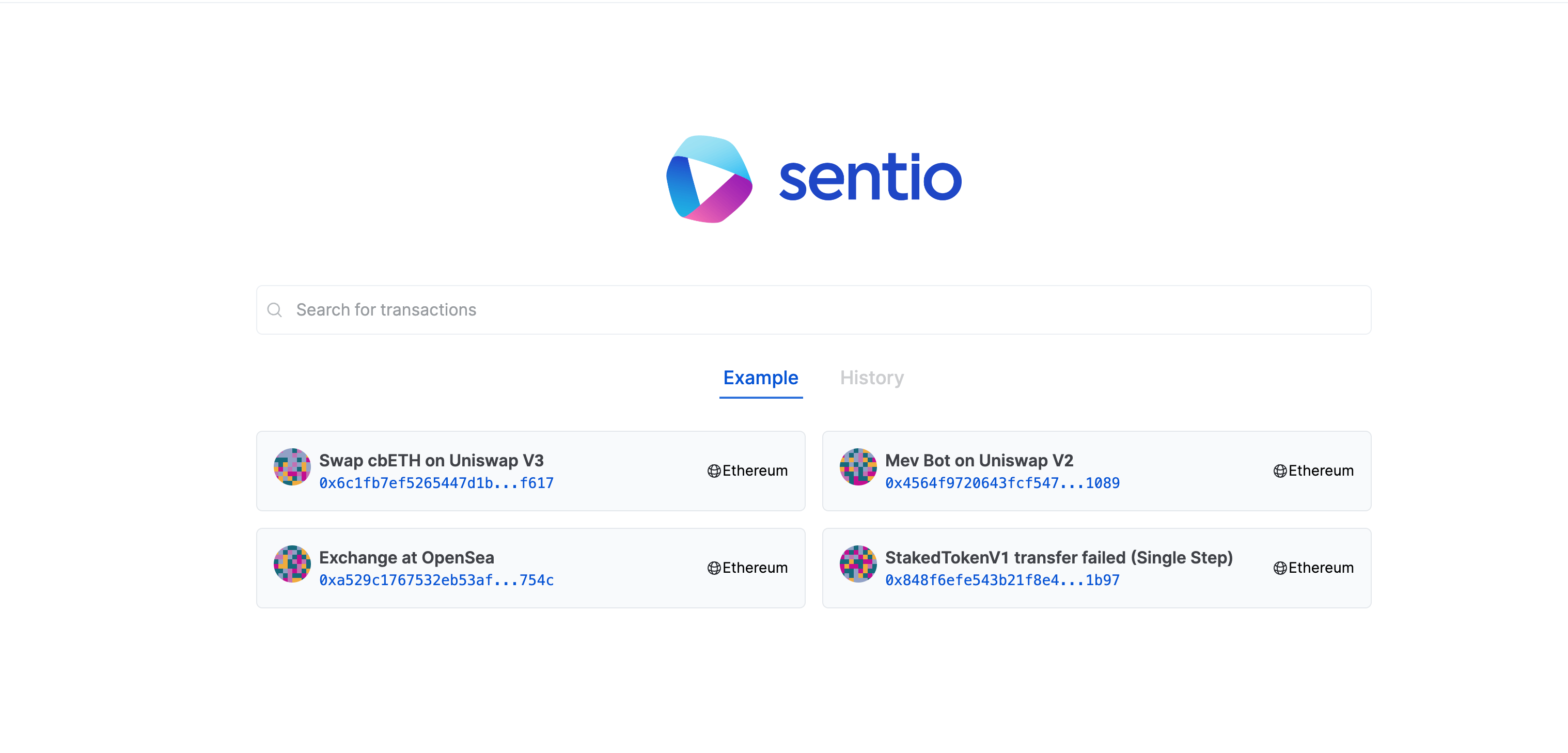Focus the Search for transactions field

pos(813,310)
